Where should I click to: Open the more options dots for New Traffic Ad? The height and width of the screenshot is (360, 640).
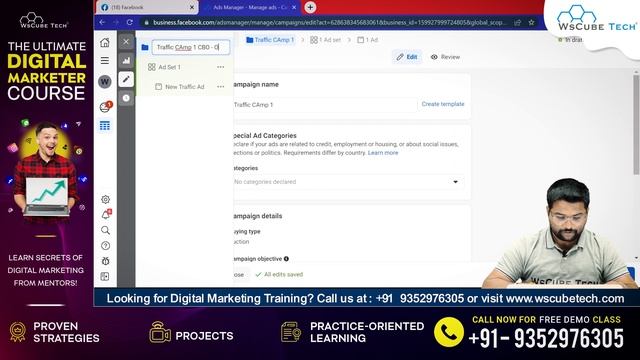[220, 87]
